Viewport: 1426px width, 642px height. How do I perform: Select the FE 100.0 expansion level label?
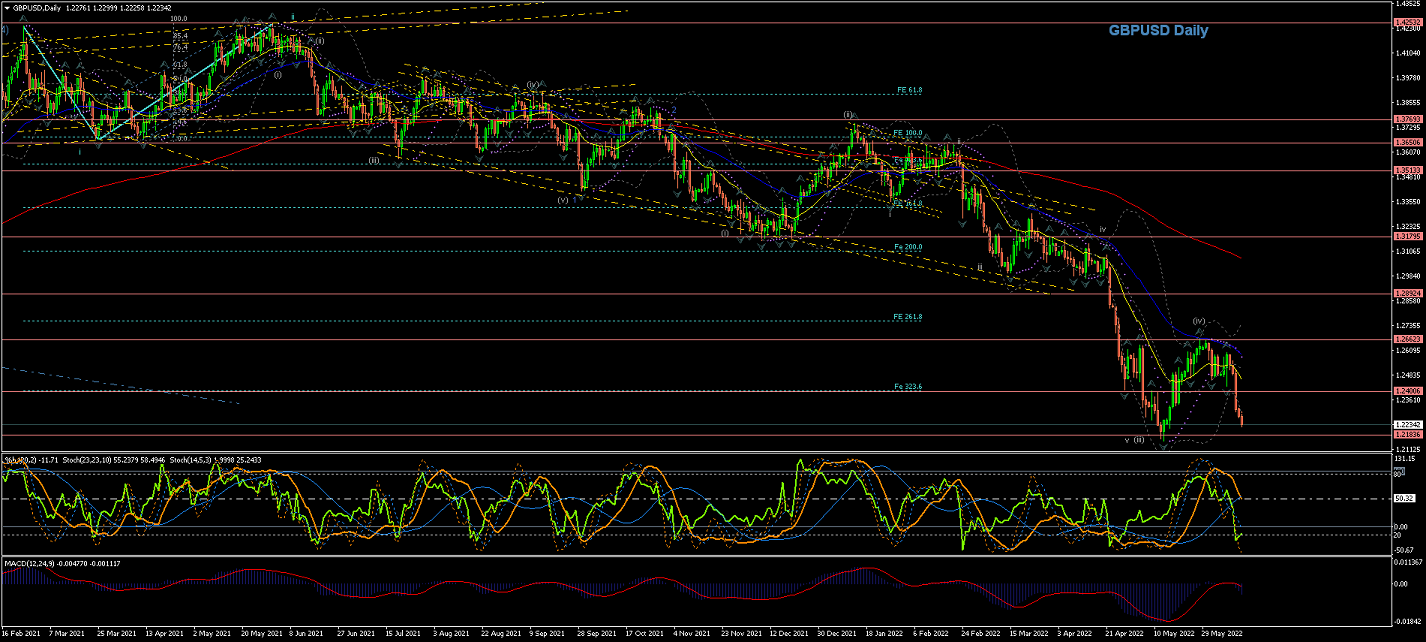pos(907,132)
